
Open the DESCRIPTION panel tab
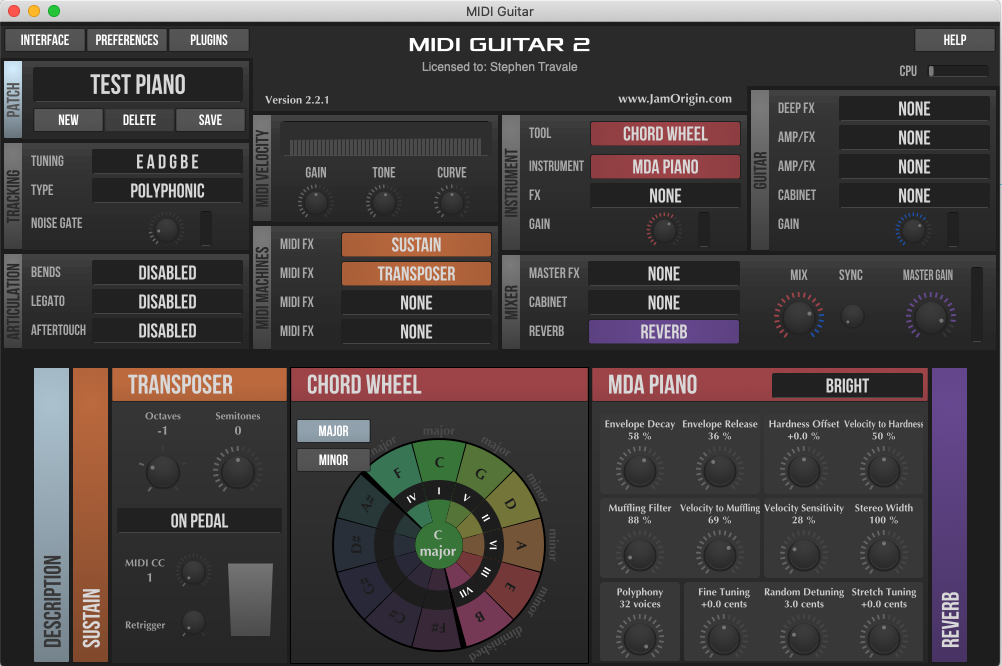pos(51,515)
